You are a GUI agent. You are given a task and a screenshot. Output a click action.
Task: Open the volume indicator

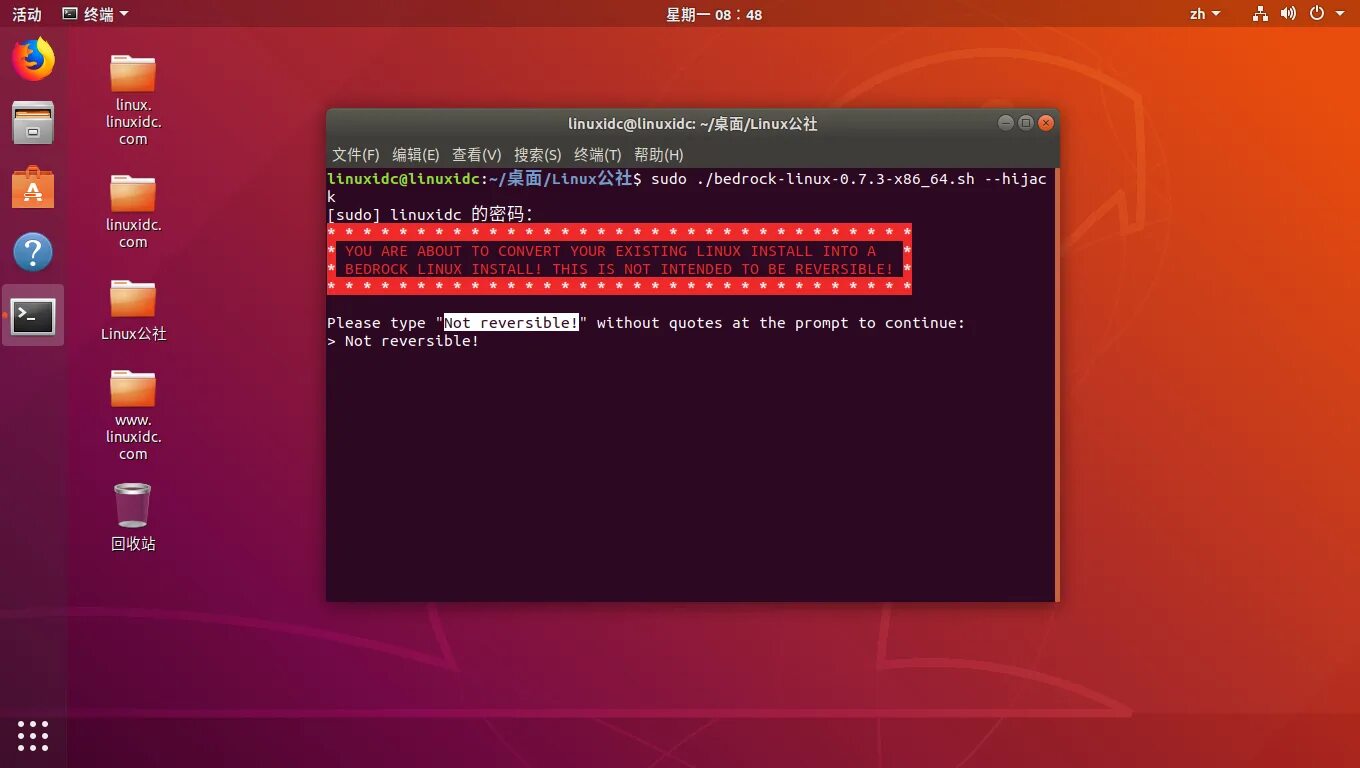pyautogui.click(x=1288, y=14)
